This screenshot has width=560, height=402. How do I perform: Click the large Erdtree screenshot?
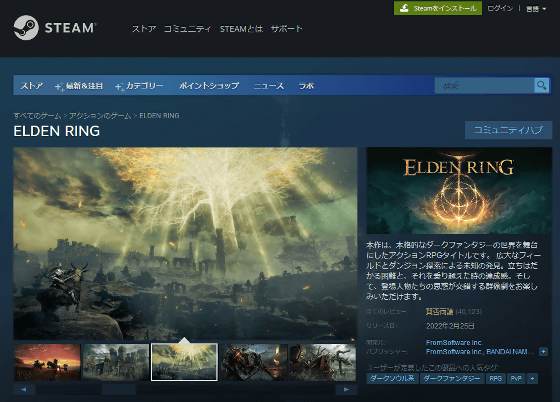tap(185, 243)
